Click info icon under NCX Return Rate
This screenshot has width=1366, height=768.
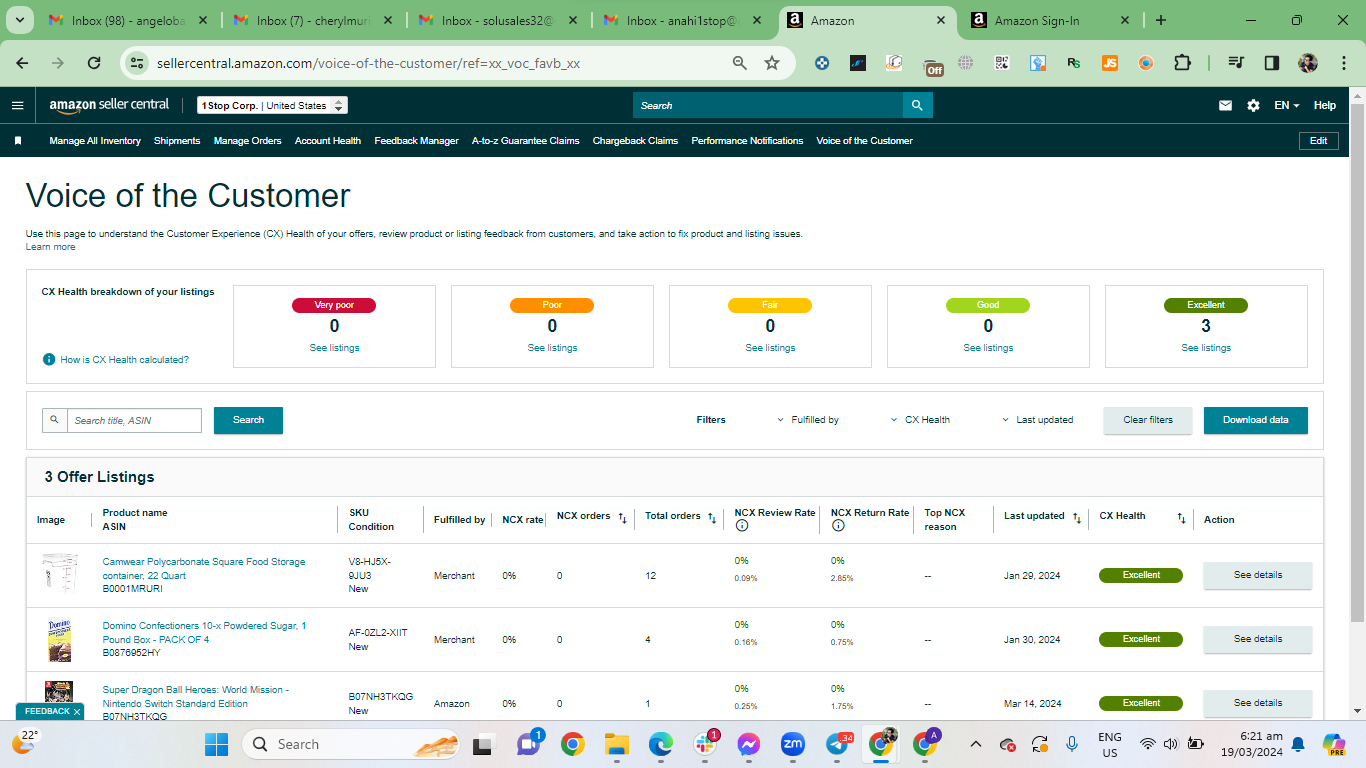[837, 526]
